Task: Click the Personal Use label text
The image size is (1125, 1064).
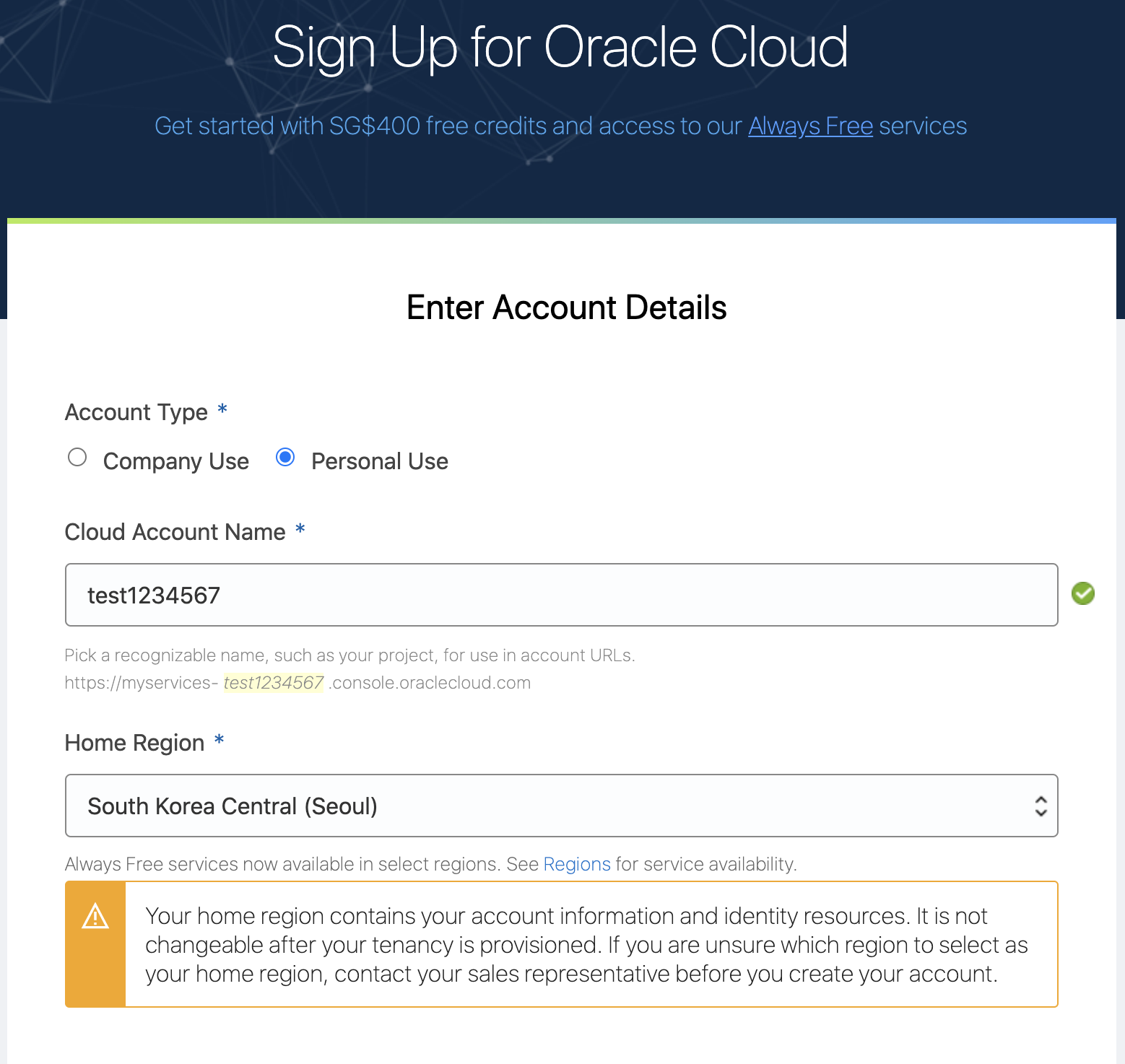Action: click(x=380, y=461)
